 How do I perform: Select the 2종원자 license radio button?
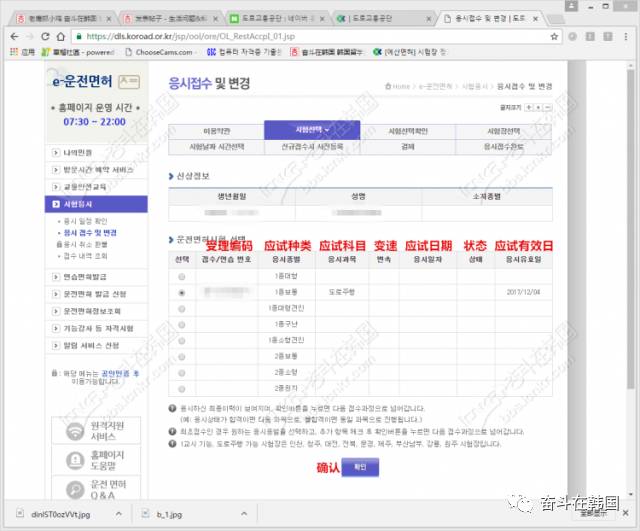182,389
